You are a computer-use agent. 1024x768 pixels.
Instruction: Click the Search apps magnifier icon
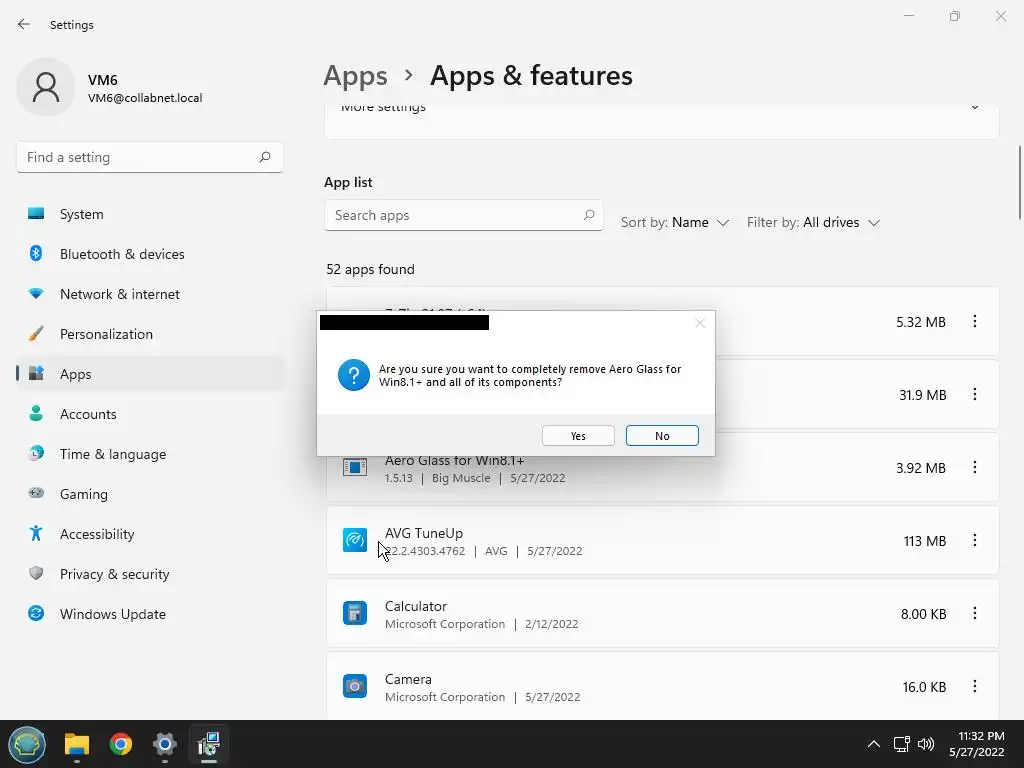coord(588,215)
